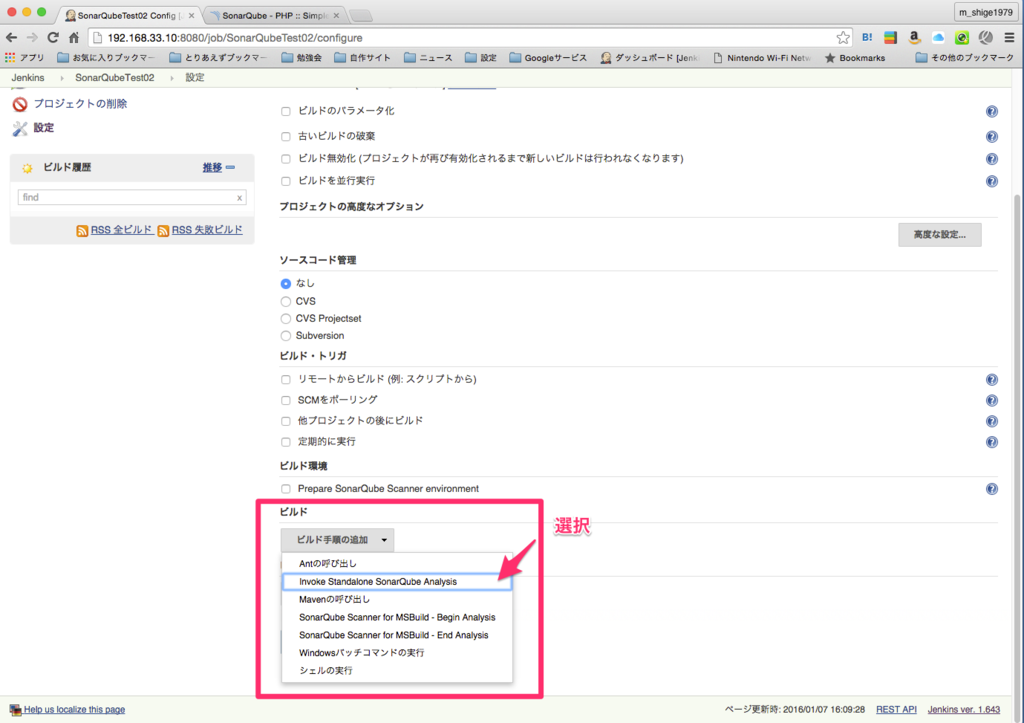Screen dimensions: 1024x723
Task: Check ビルドを並行実行 option
Action: click(285, 181)
